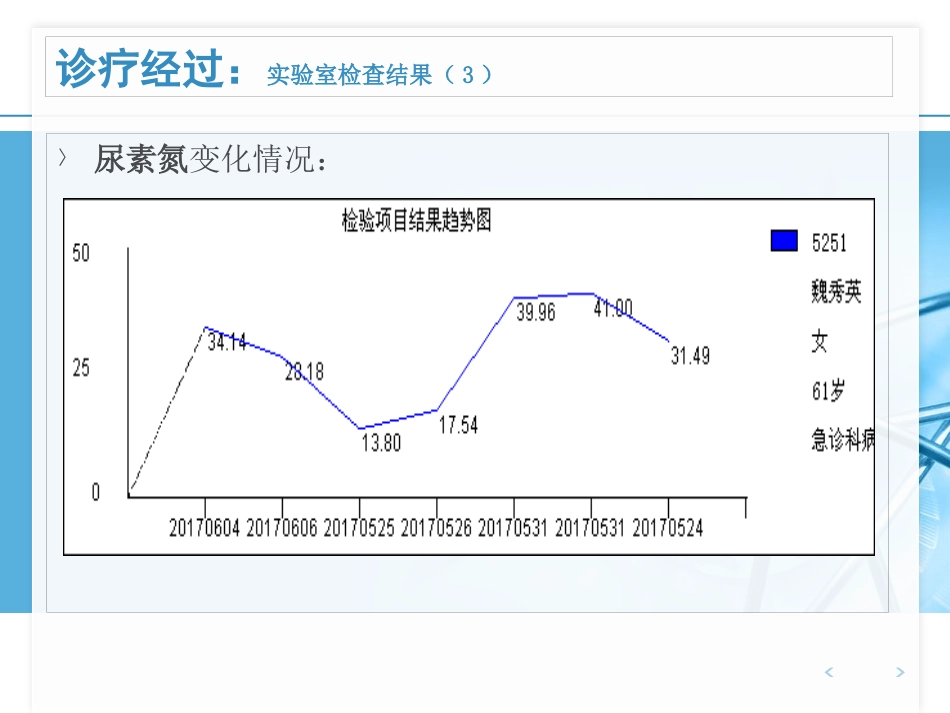Click the x-axis date 20170524
Viewport: 950px width, 713px height.
pyautogui.click(x=668, y=528)
